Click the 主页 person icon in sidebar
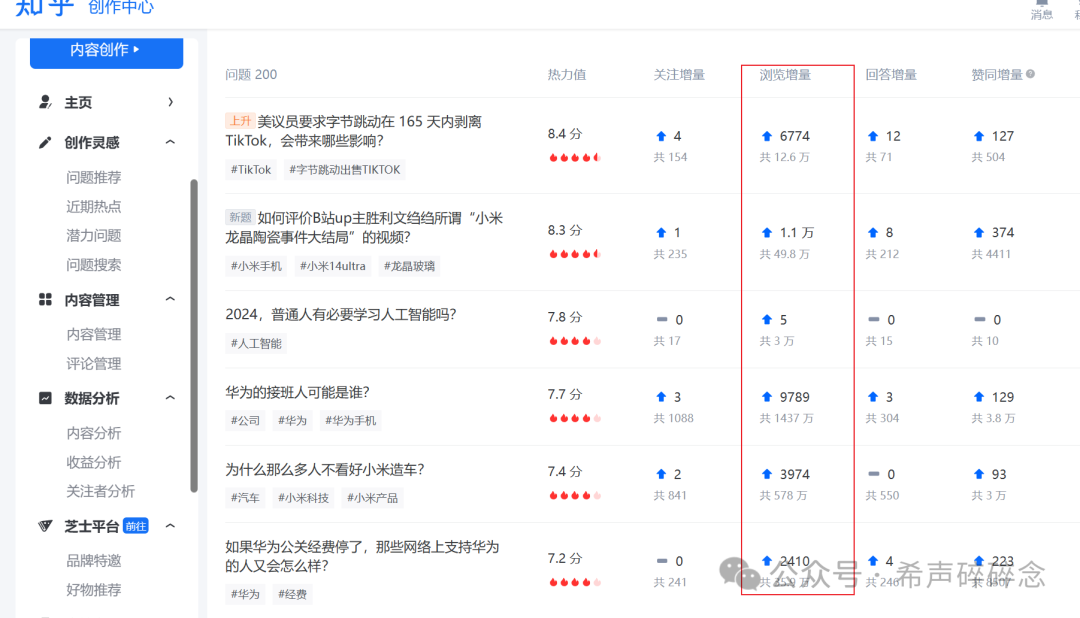Viewport: 1080px width, 618px height. 48,102
